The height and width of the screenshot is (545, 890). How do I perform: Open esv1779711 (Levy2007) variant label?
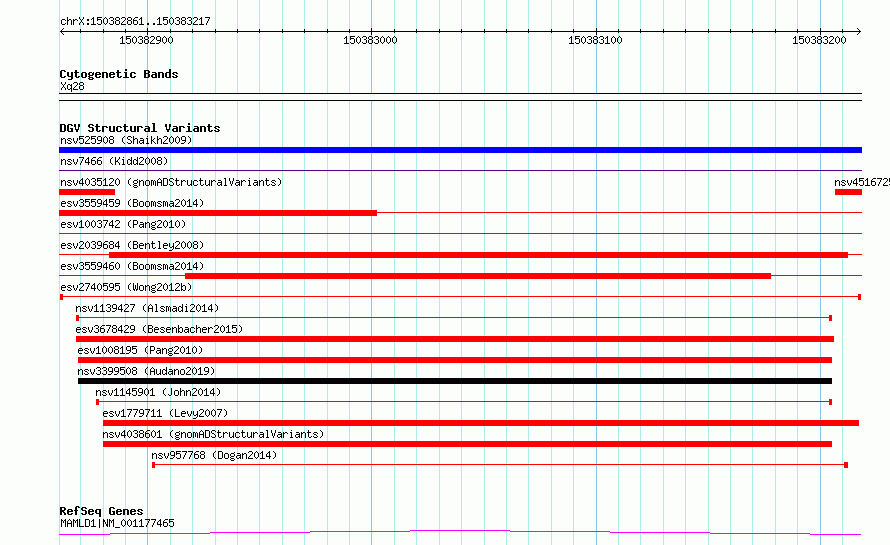click(165, 413)
